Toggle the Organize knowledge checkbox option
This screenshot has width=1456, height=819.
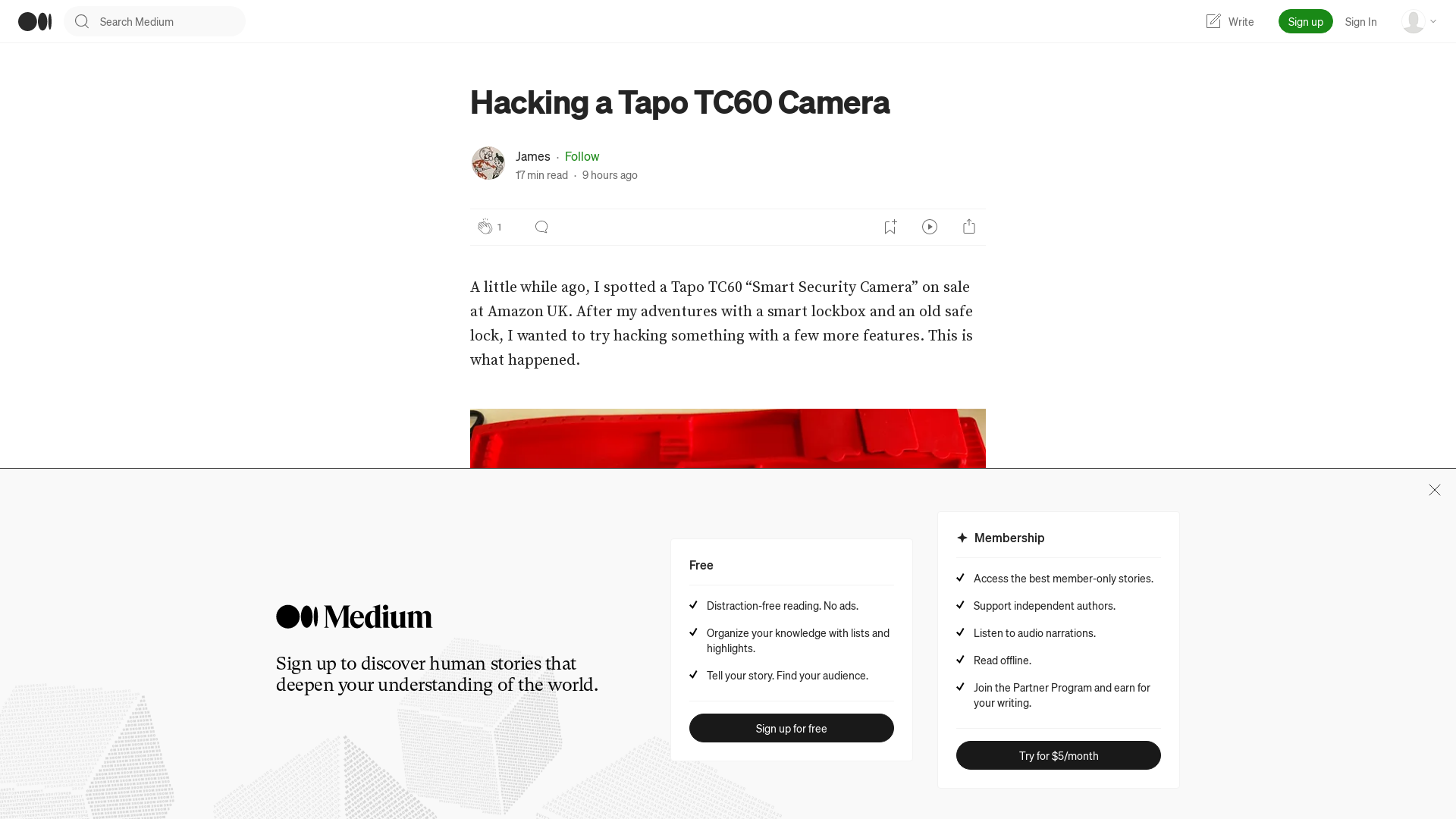(694, 631)
